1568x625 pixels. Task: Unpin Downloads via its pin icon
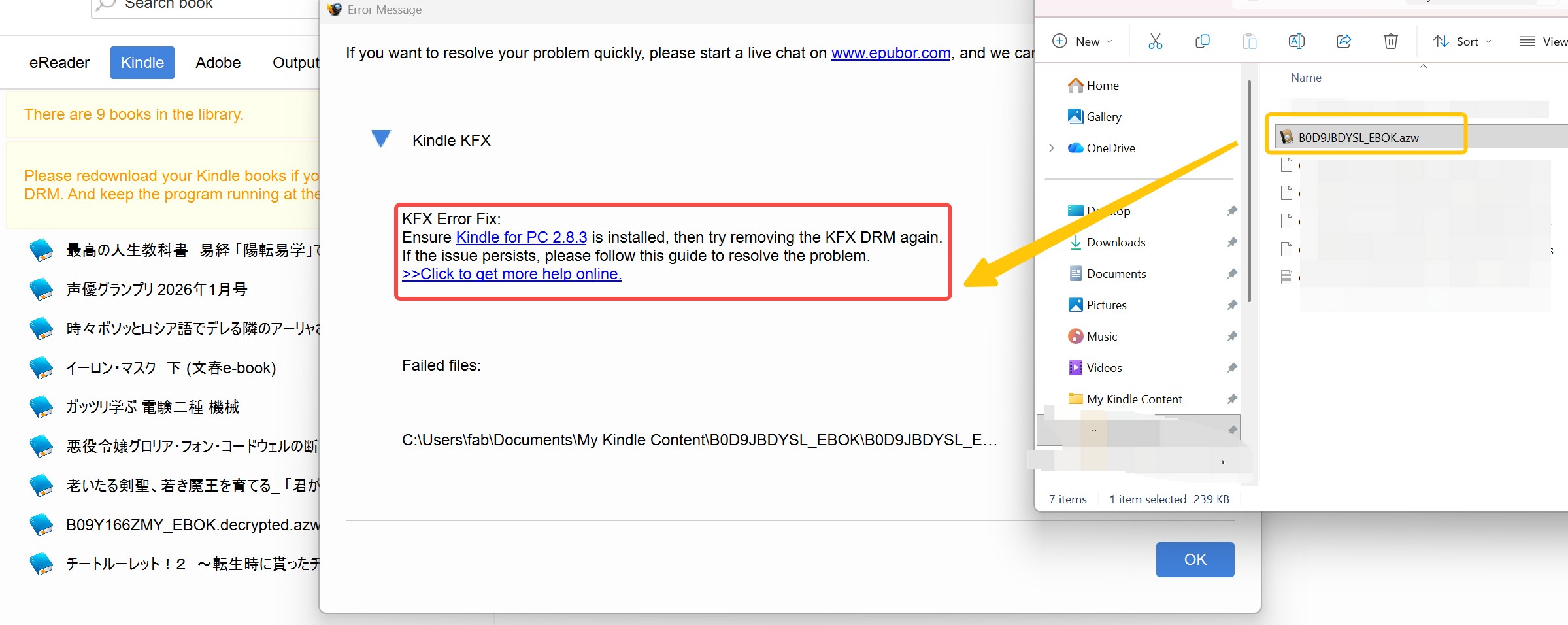point(1232,242)
